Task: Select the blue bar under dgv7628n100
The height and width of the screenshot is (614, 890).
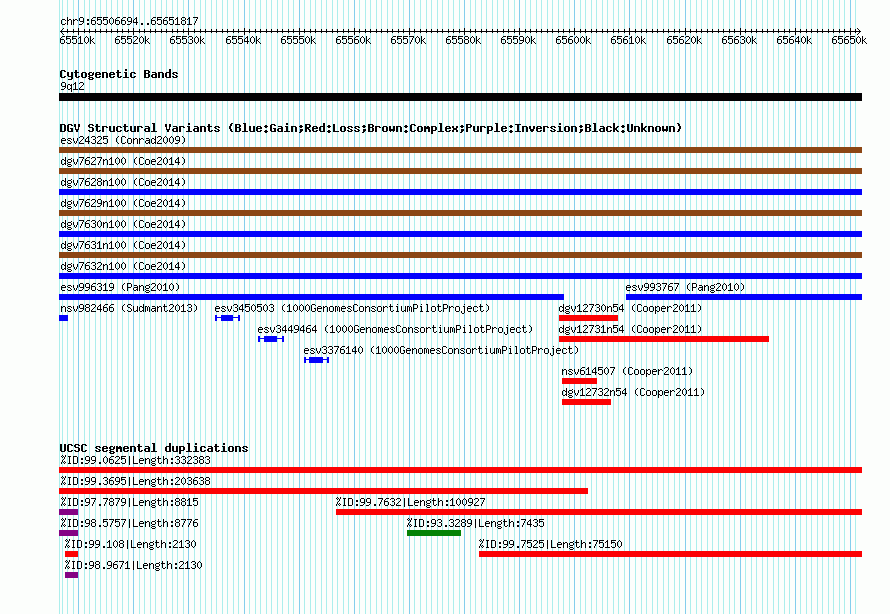Action: click(x=460, y=192)
